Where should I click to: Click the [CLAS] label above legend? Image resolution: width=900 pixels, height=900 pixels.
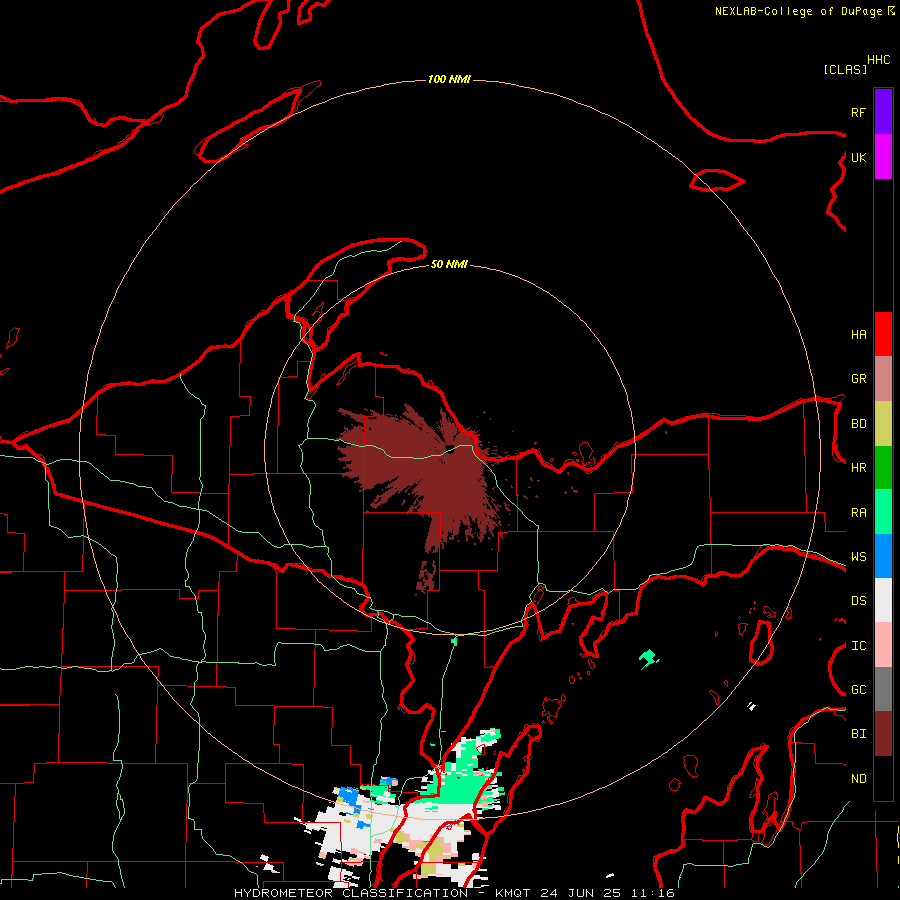[845, 69]
